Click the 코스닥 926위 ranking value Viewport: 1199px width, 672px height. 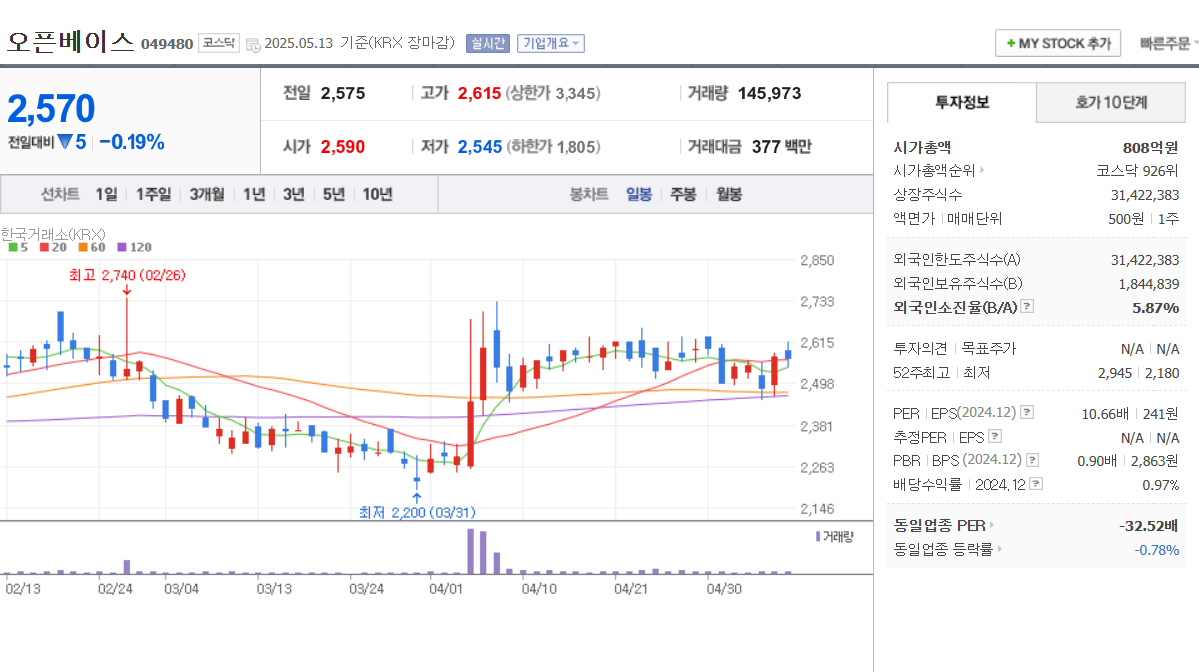tap(1137, 170)
